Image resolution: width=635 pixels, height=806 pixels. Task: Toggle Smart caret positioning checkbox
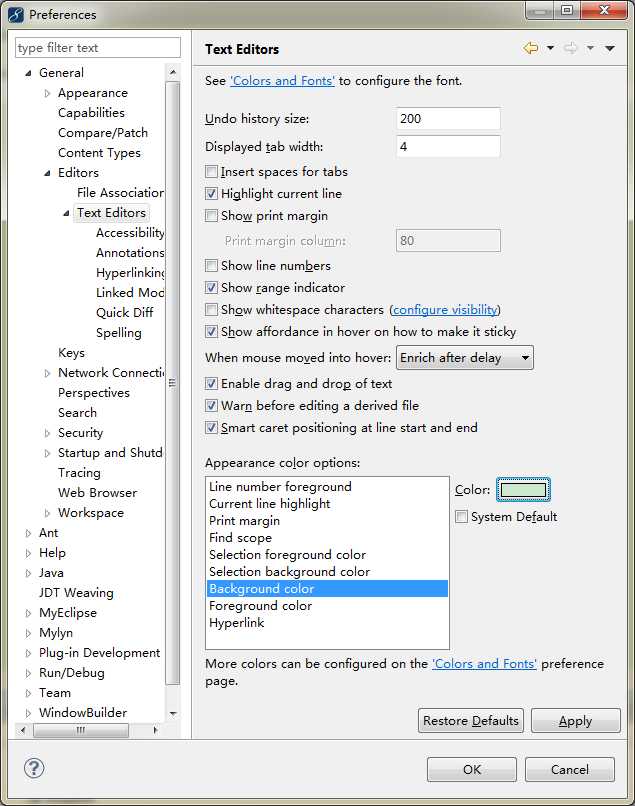click(211, 428)
